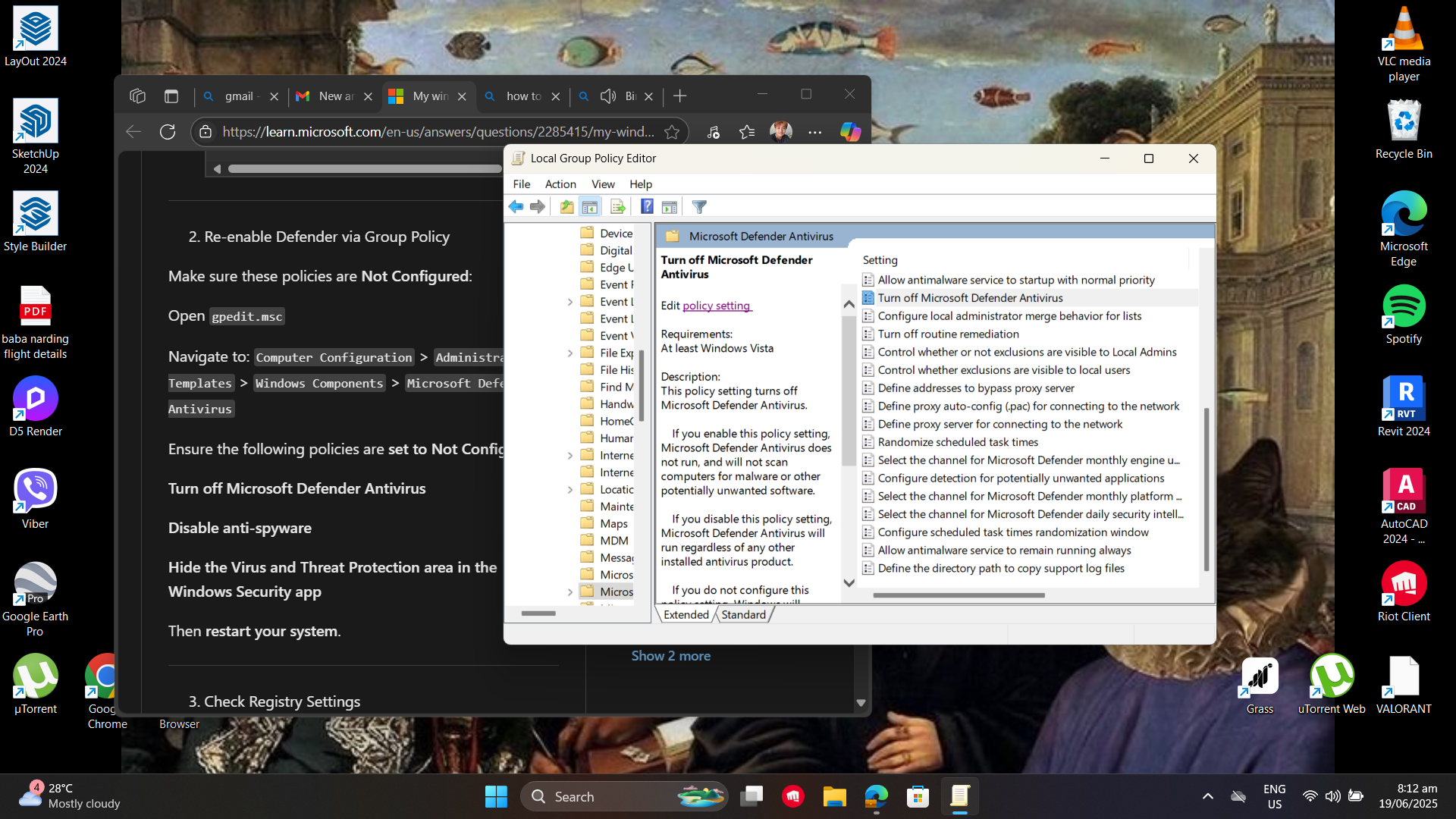Viewport: 1456px width, 819px height.
Task: Open the Recycle Bin desktop icon
Action: click(1404, 129)
